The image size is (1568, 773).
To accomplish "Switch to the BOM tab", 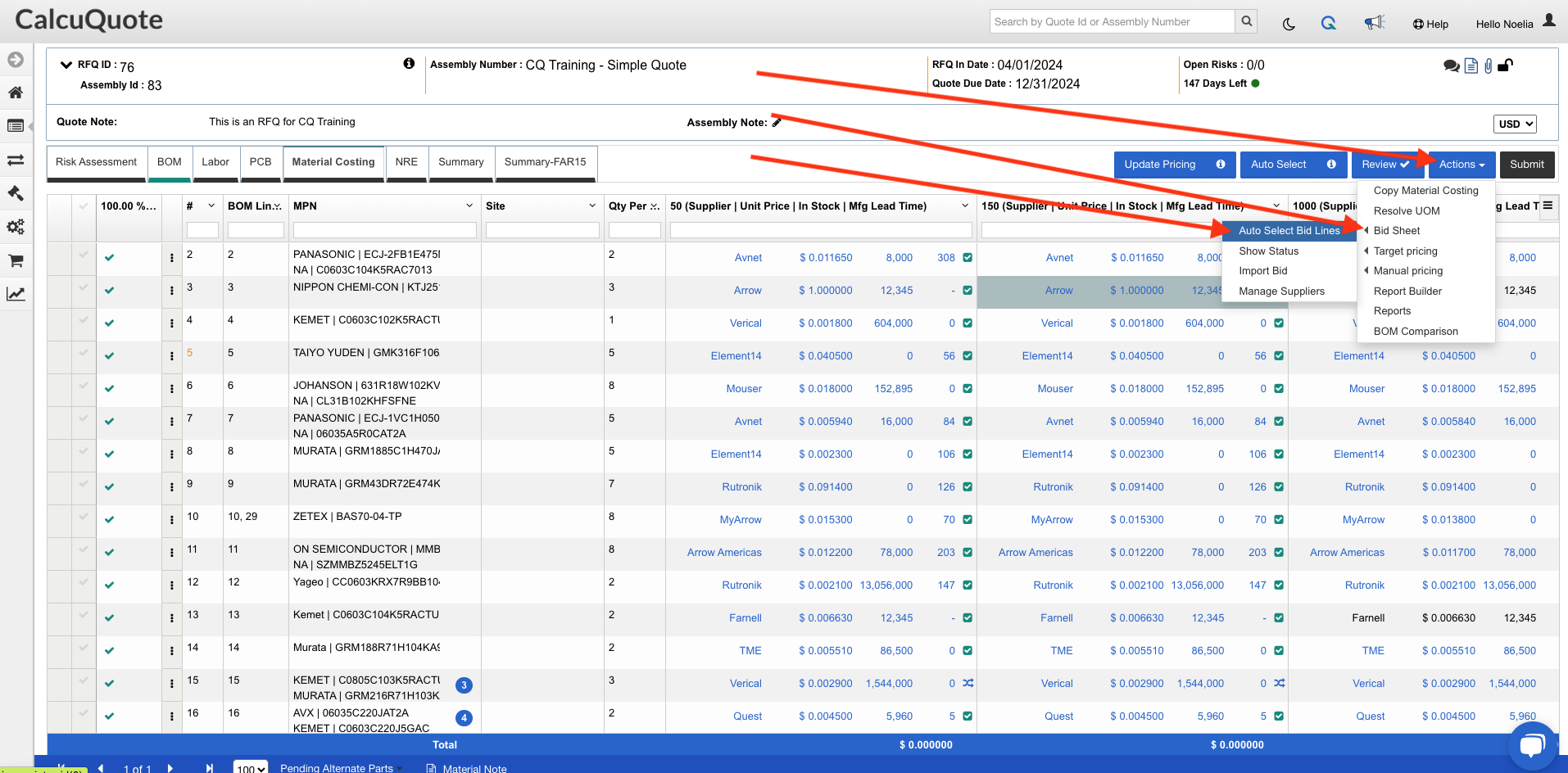I will click(x=170, y=162).
